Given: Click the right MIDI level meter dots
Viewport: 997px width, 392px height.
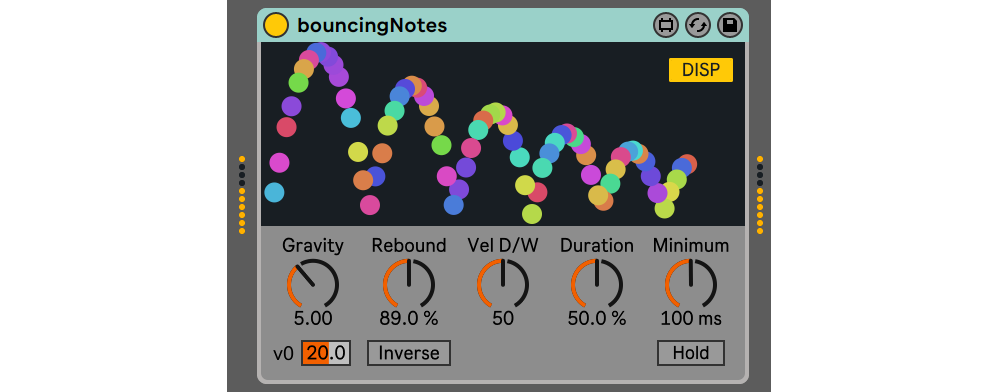Looking at the screenshot, I should coord(760,194).
